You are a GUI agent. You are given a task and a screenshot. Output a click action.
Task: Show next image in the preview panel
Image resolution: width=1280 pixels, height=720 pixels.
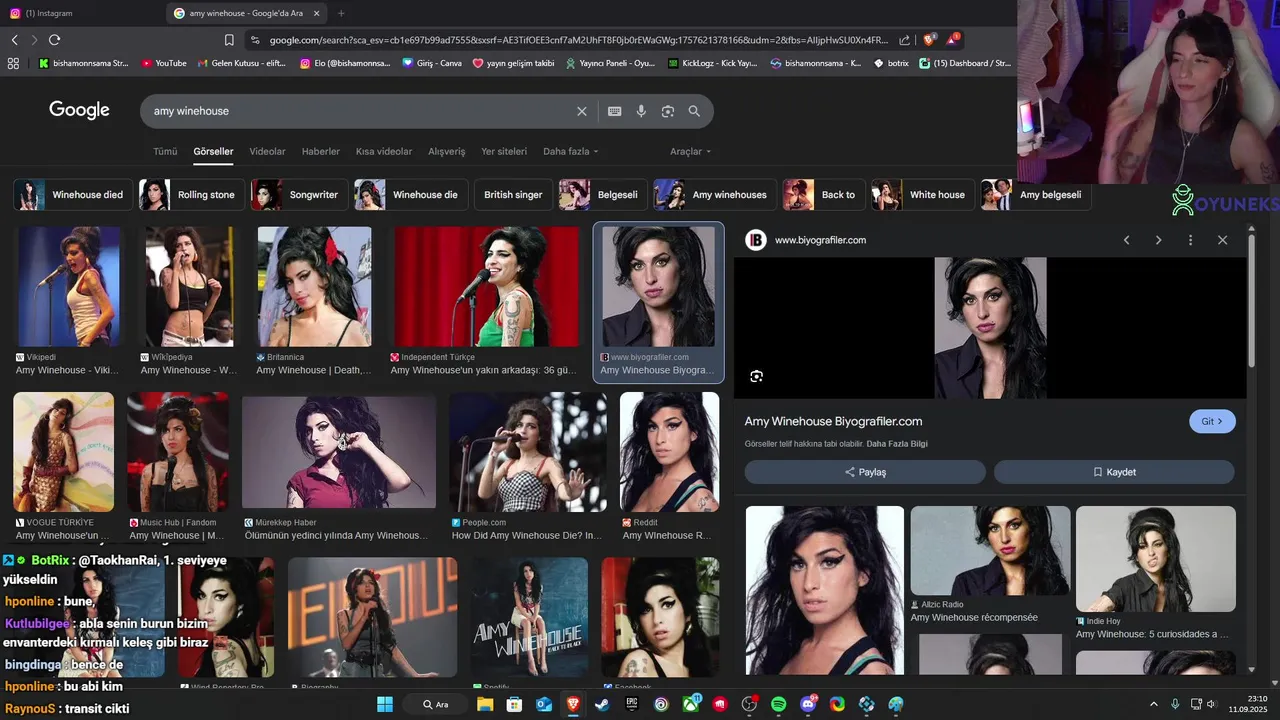(x=1158, y=240)
